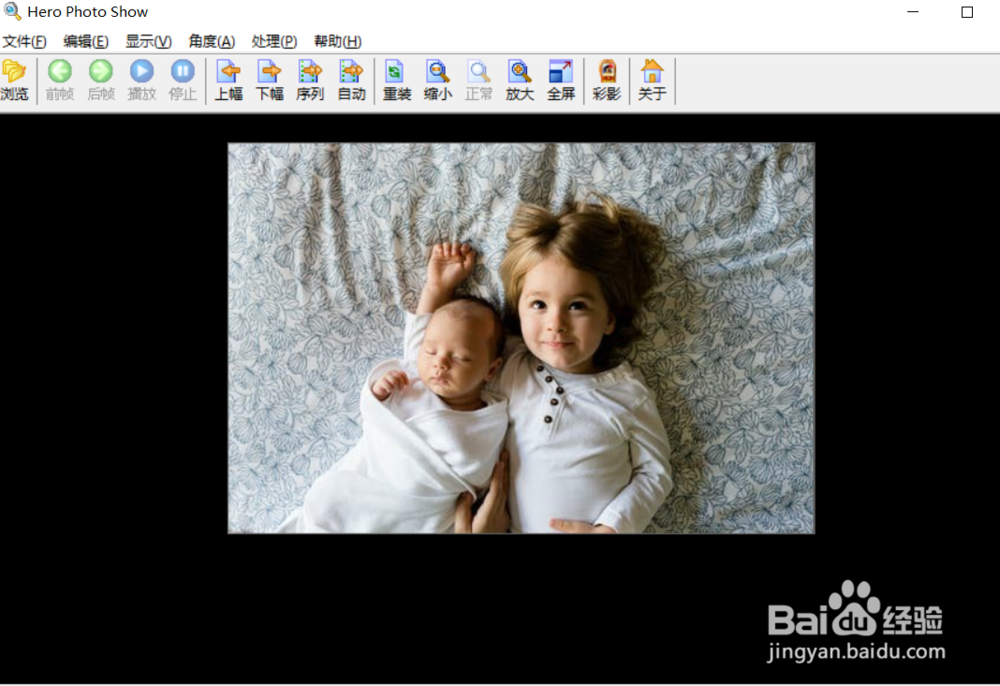Maximize the Hero Photo Show window
The height and width of the screenshot is (686, 1000).
coord(967,12)
